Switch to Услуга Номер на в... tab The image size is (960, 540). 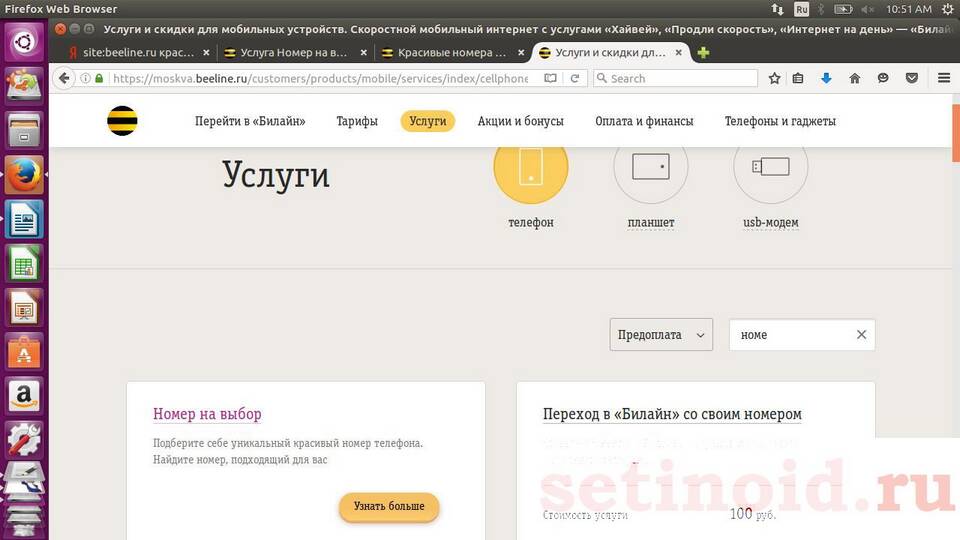[x=295, y=53]
